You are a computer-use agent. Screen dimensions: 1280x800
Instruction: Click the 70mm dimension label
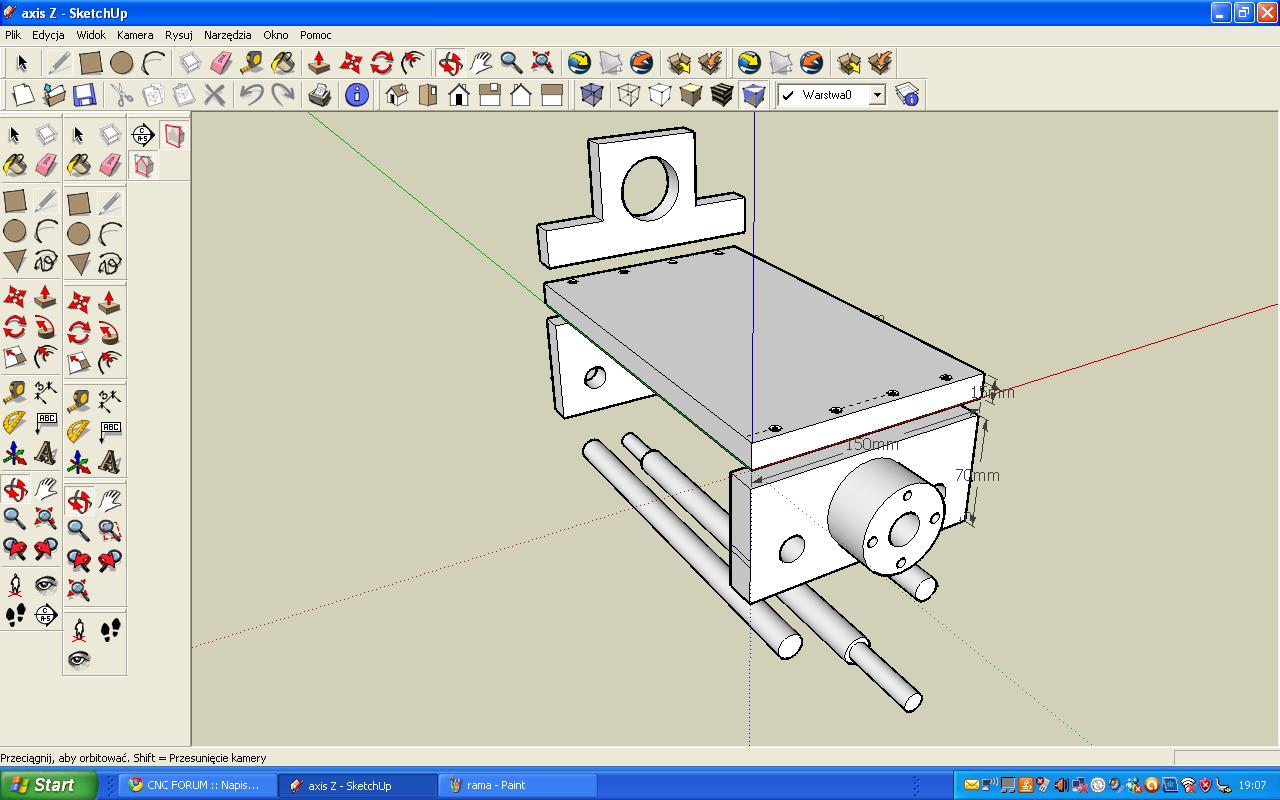[977, 475]
